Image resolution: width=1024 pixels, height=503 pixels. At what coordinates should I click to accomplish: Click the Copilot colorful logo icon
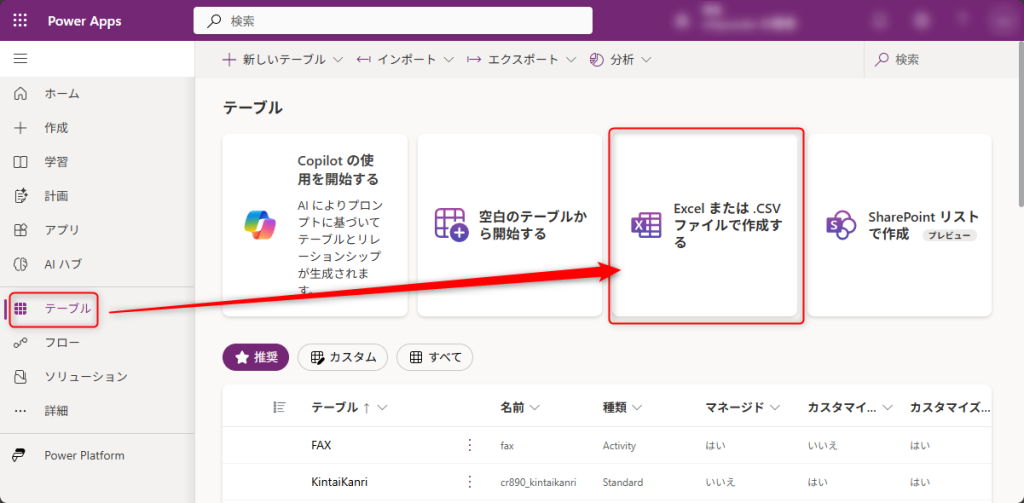tap(260, 225)
